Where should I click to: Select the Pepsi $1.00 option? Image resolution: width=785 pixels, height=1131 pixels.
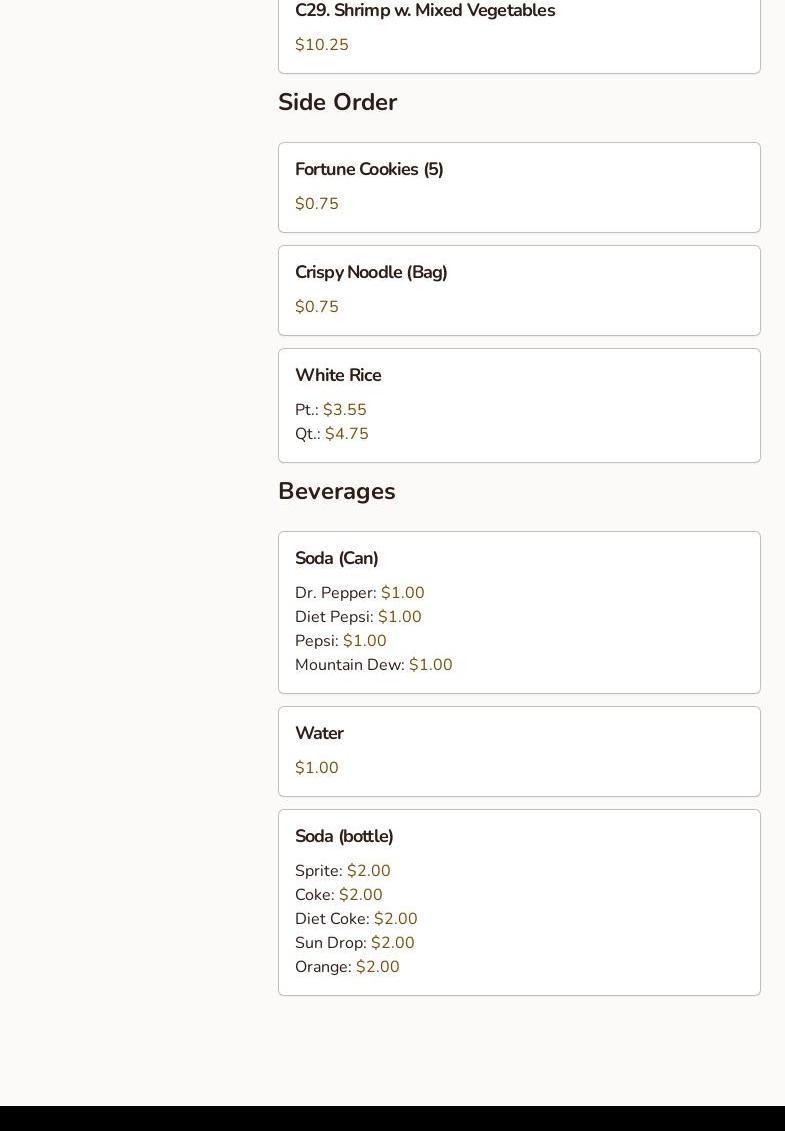[341, 641]
